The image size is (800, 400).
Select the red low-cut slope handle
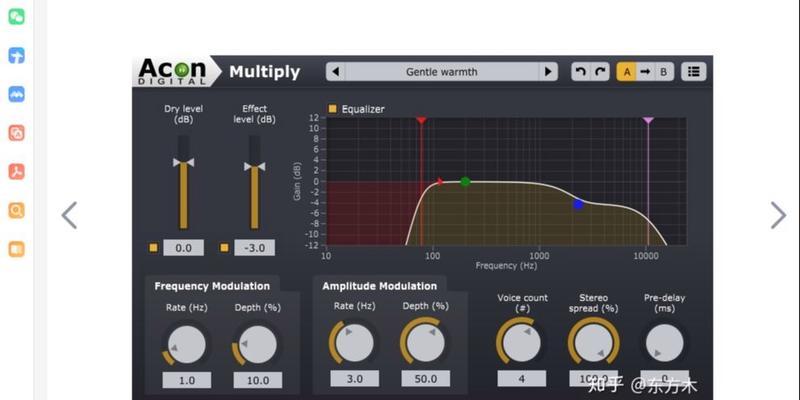coord(440,181)
